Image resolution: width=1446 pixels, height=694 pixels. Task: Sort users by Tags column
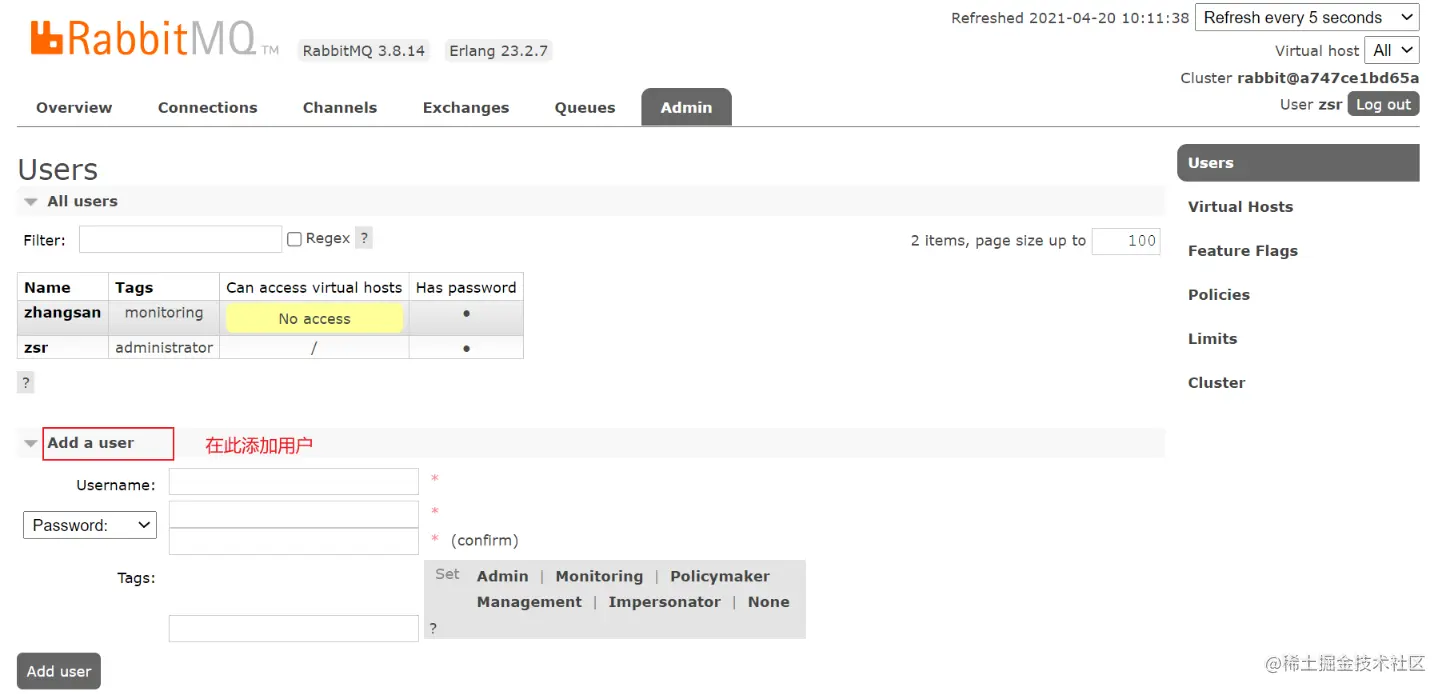(134, 287)
